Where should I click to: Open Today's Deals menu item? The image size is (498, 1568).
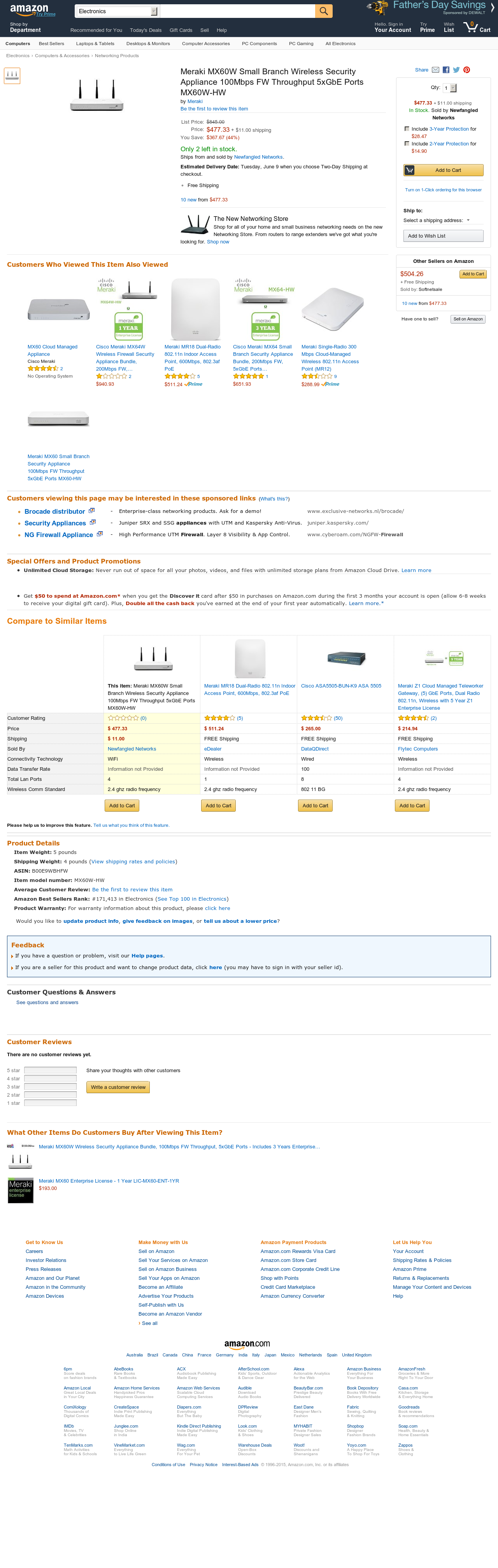click(146, 30)
